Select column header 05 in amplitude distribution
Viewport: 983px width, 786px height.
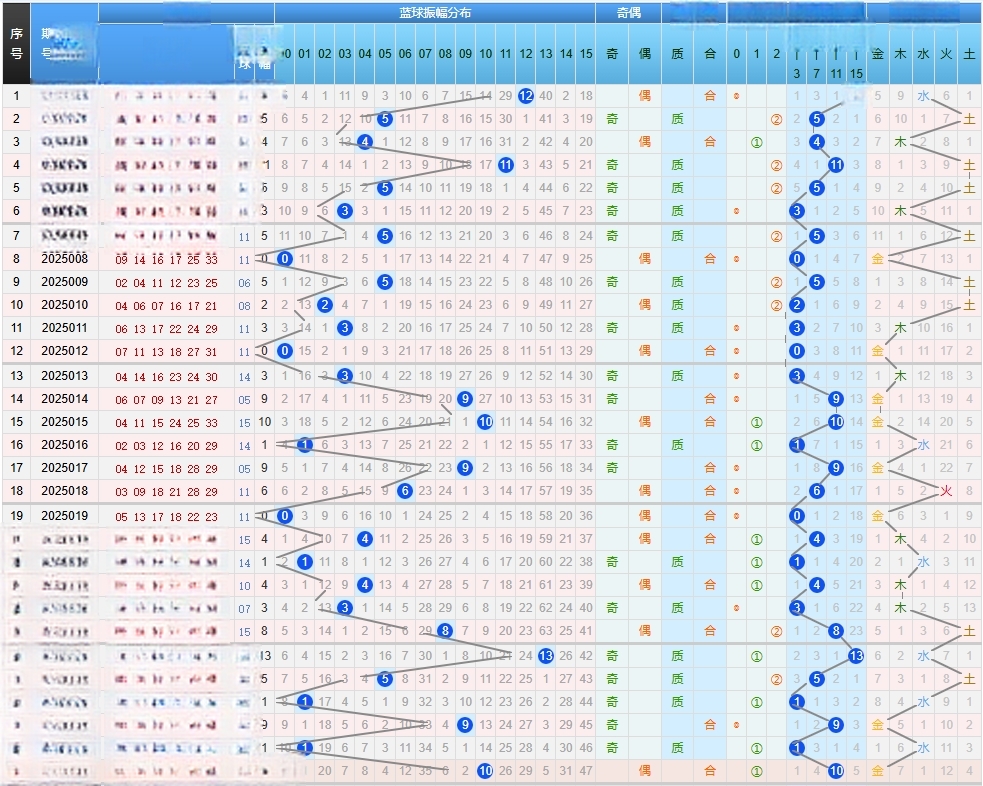pyautogui.click(x=385, y=54)
